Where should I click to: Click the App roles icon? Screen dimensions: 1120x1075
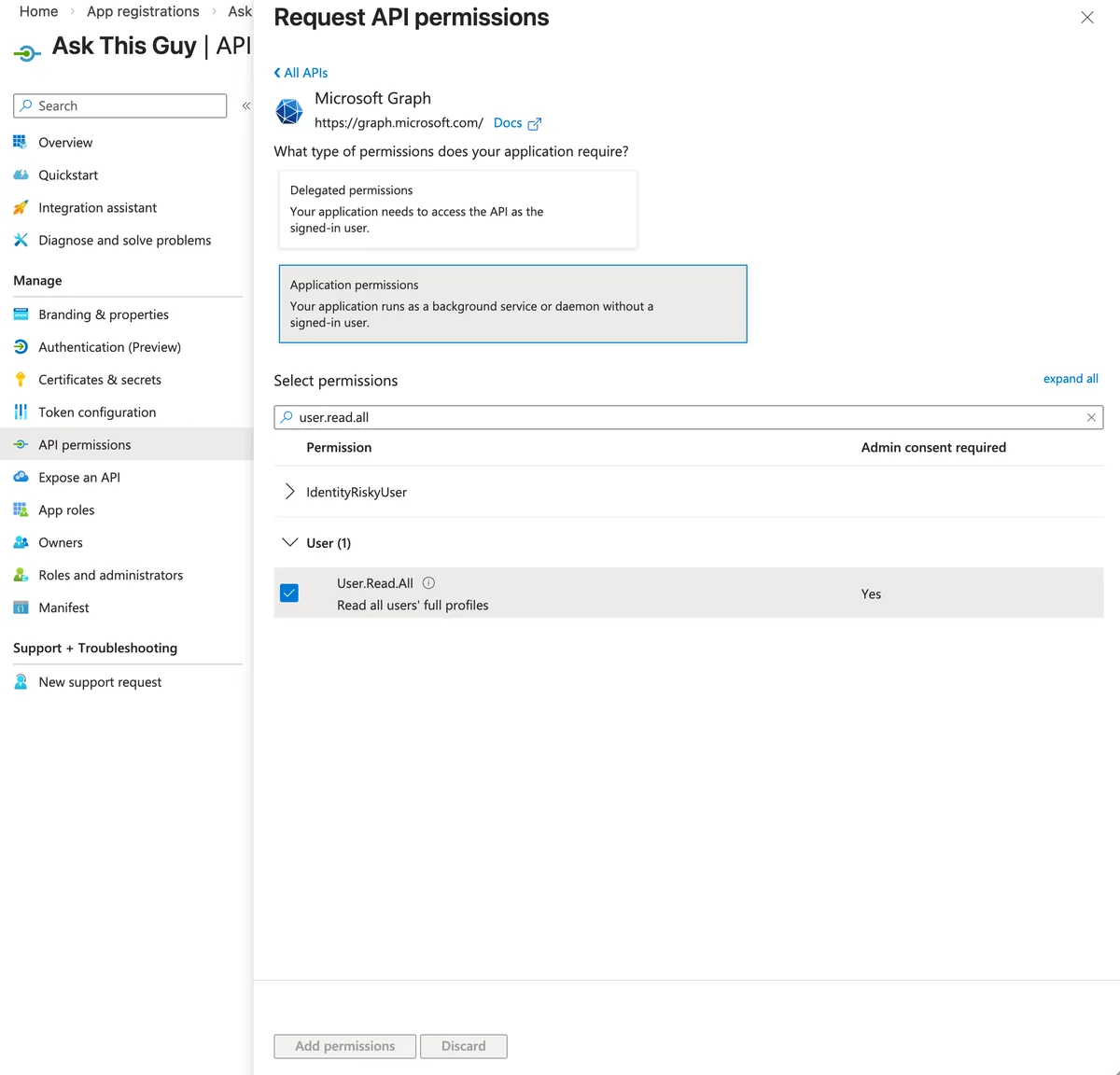(21, 510)
